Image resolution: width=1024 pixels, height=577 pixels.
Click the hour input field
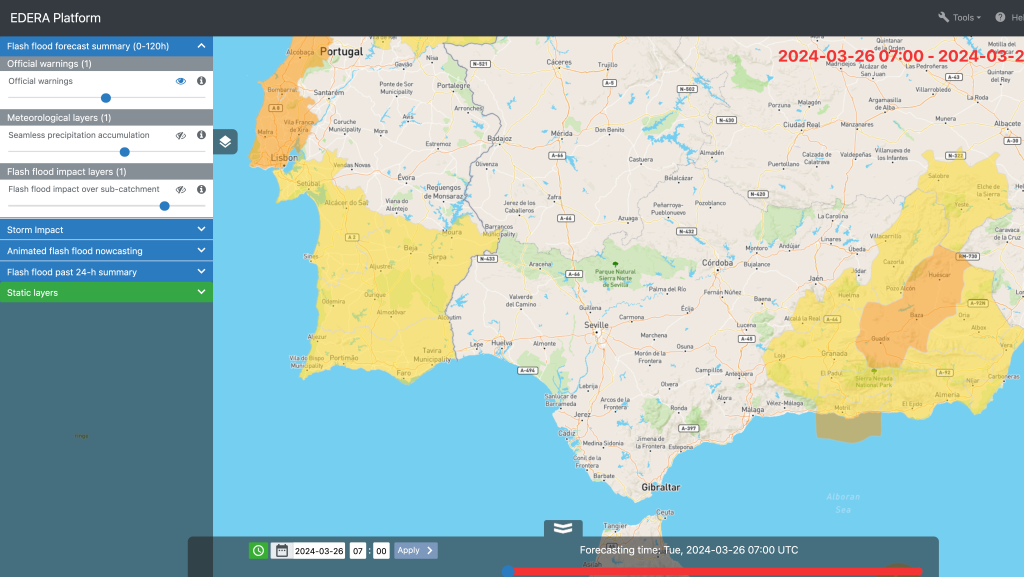click(x=358, y=550)
